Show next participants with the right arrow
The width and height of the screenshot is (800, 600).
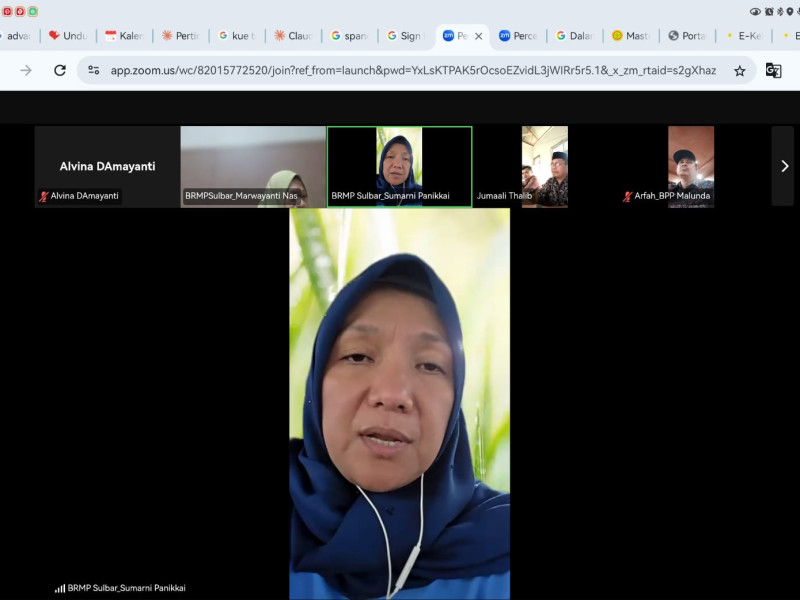(x=784, y=166)
